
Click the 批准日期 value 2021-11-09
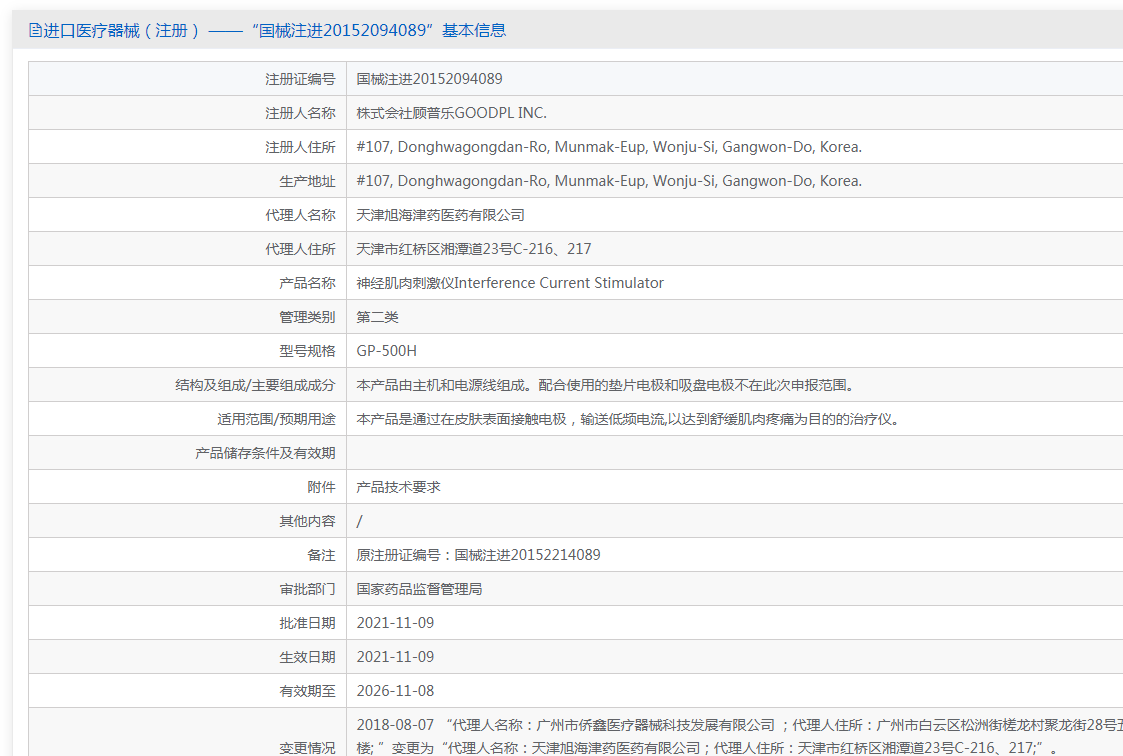[x=395, y=623]
